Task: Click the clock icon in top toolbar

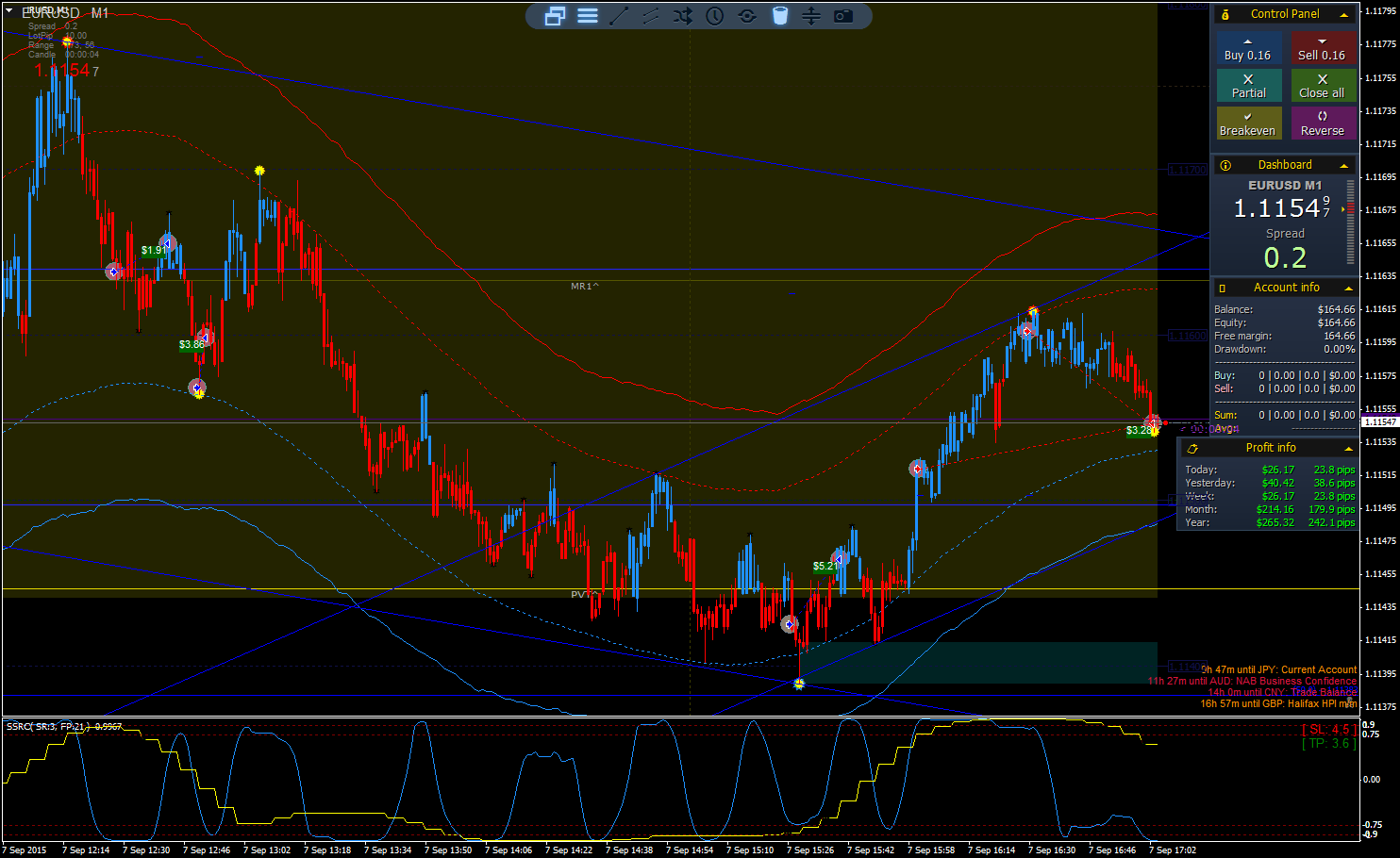Action: point(715,16)
